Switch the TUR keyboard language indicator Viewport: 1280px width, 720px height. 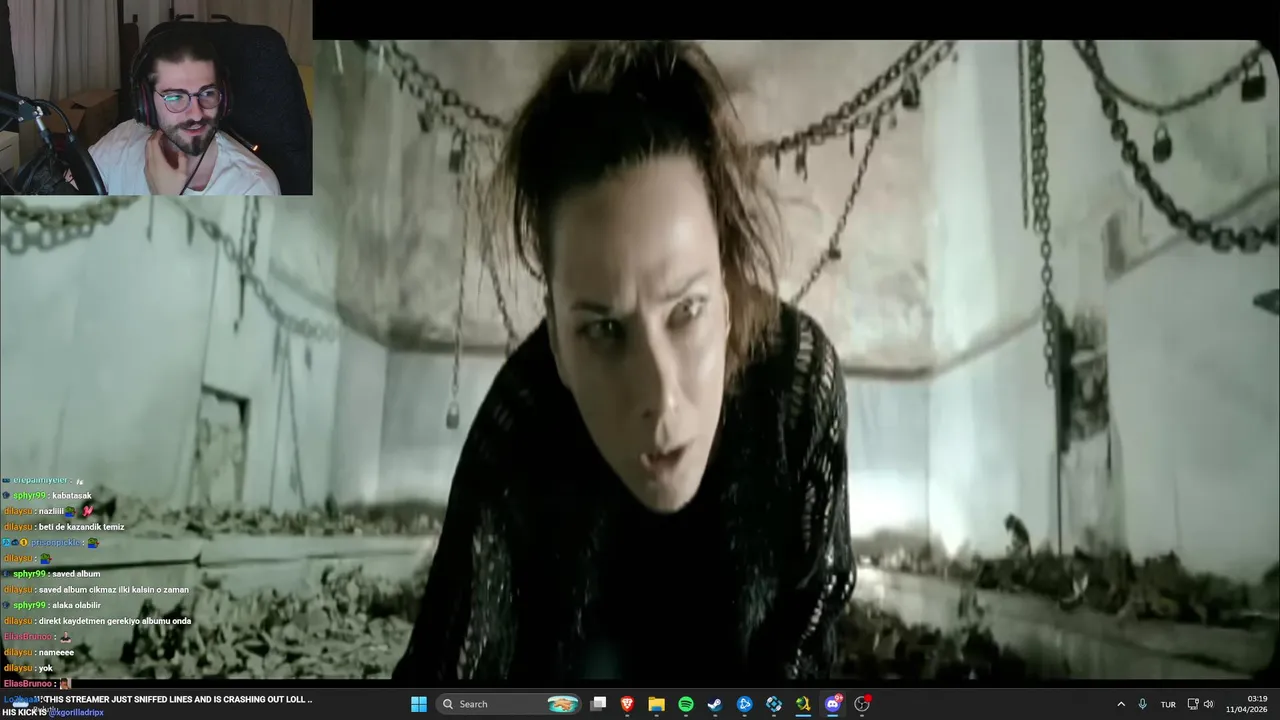click(x=1168, y=704)
